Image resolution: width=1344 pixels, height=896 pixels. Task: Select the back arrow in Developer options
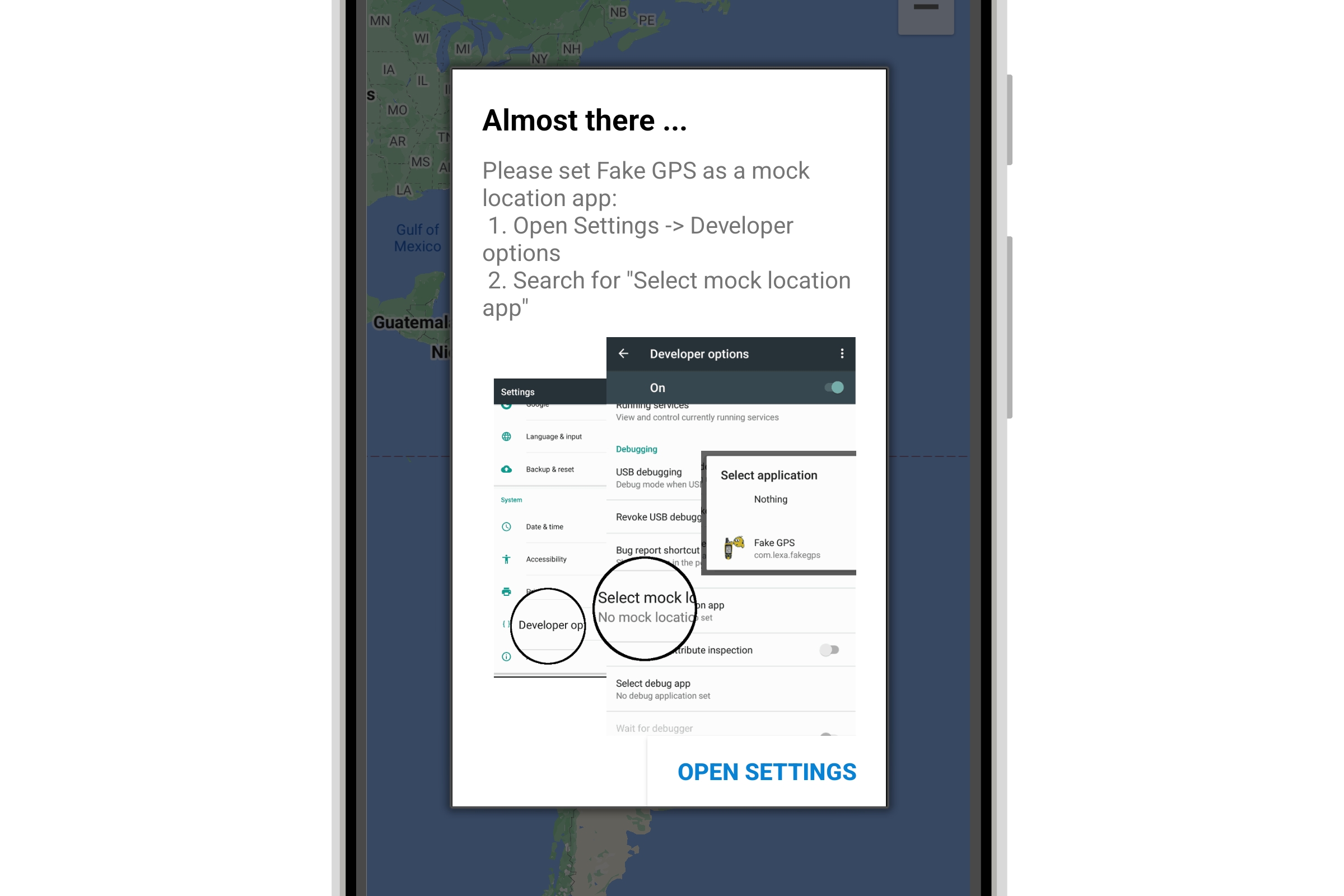tap(623, 353)
